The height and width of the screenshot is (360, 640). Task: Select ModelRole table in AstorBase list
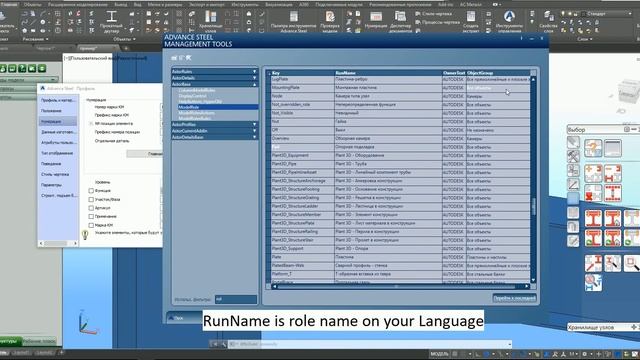(x=218, y=107)
